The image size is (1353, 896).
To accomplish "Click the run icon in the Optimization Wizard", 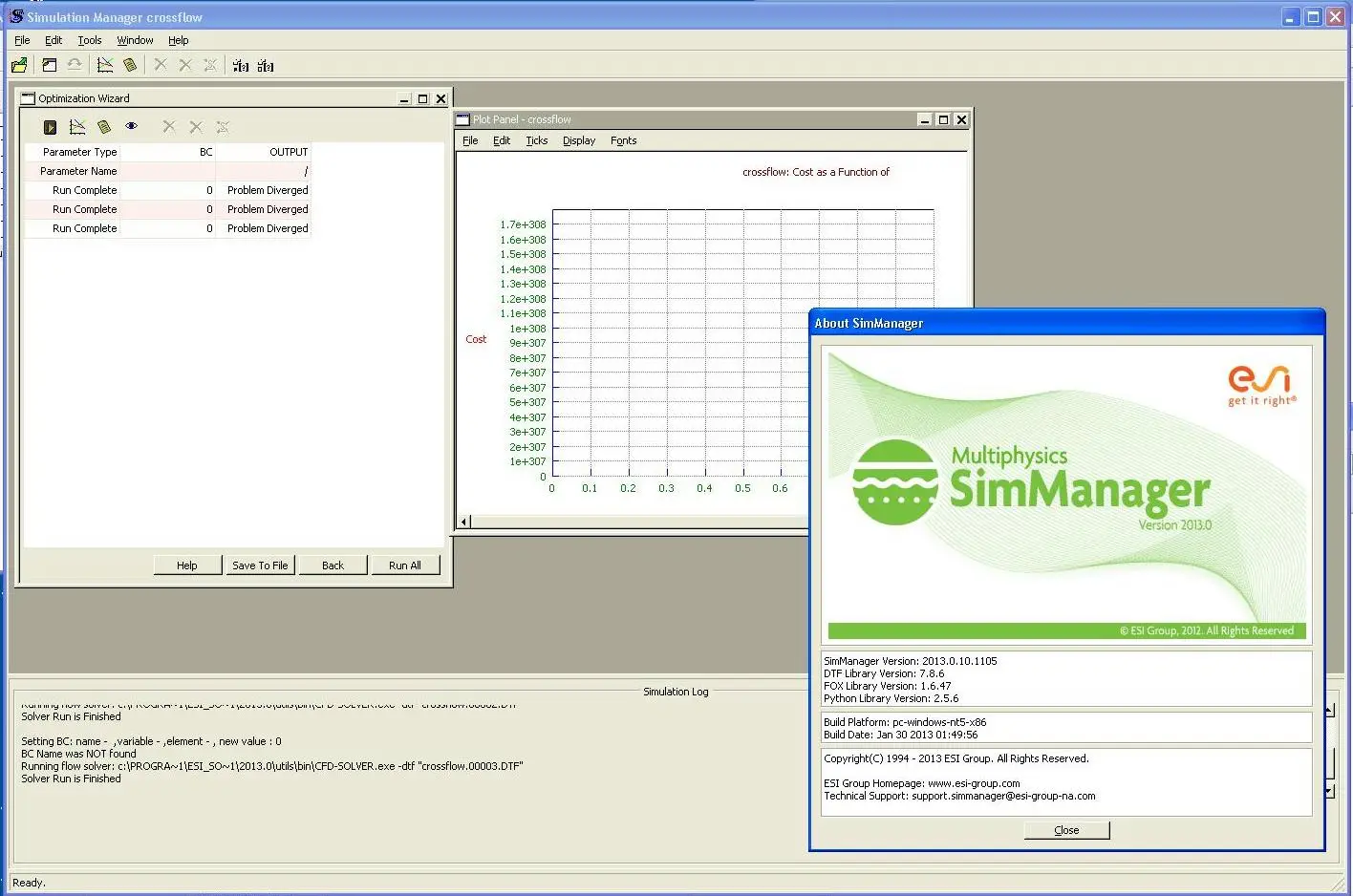I will click(x=50, y=126).
